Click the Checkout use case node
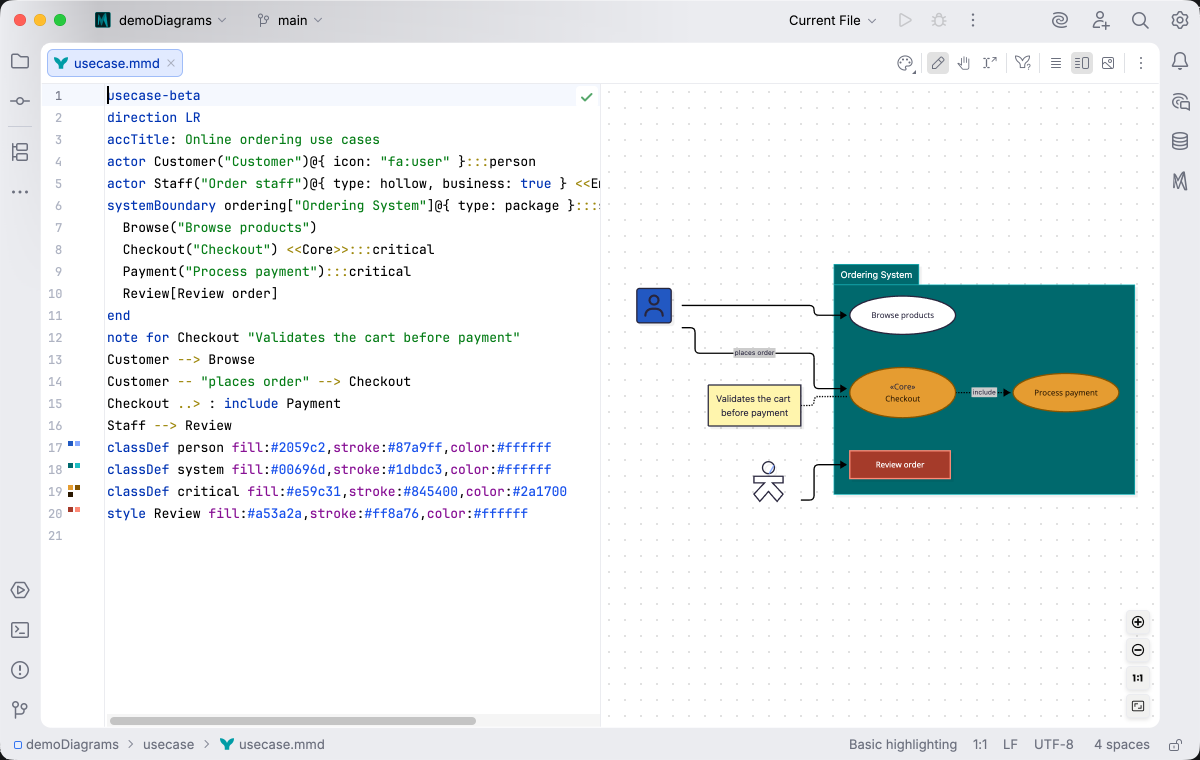The width and height of the screenshot is (1200, 760). 902,392
